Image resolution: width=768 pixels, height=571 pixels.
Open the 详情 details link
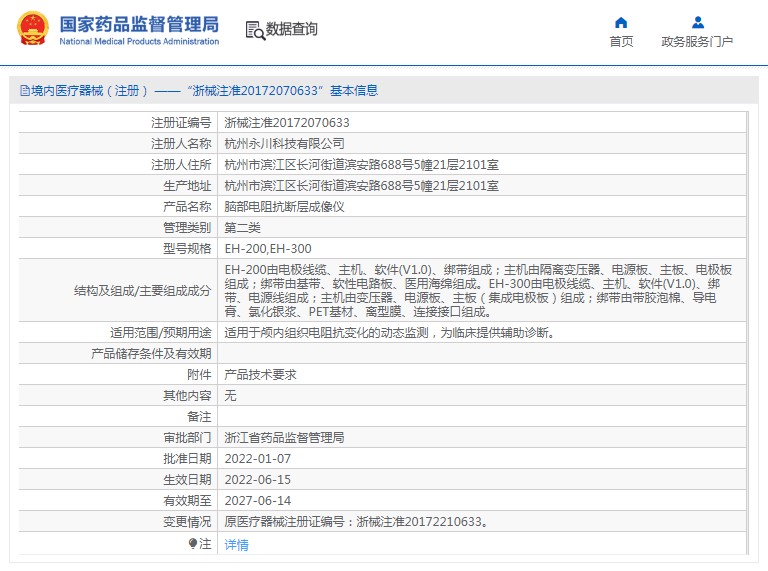pyautogui.click(x=237, y=545)
